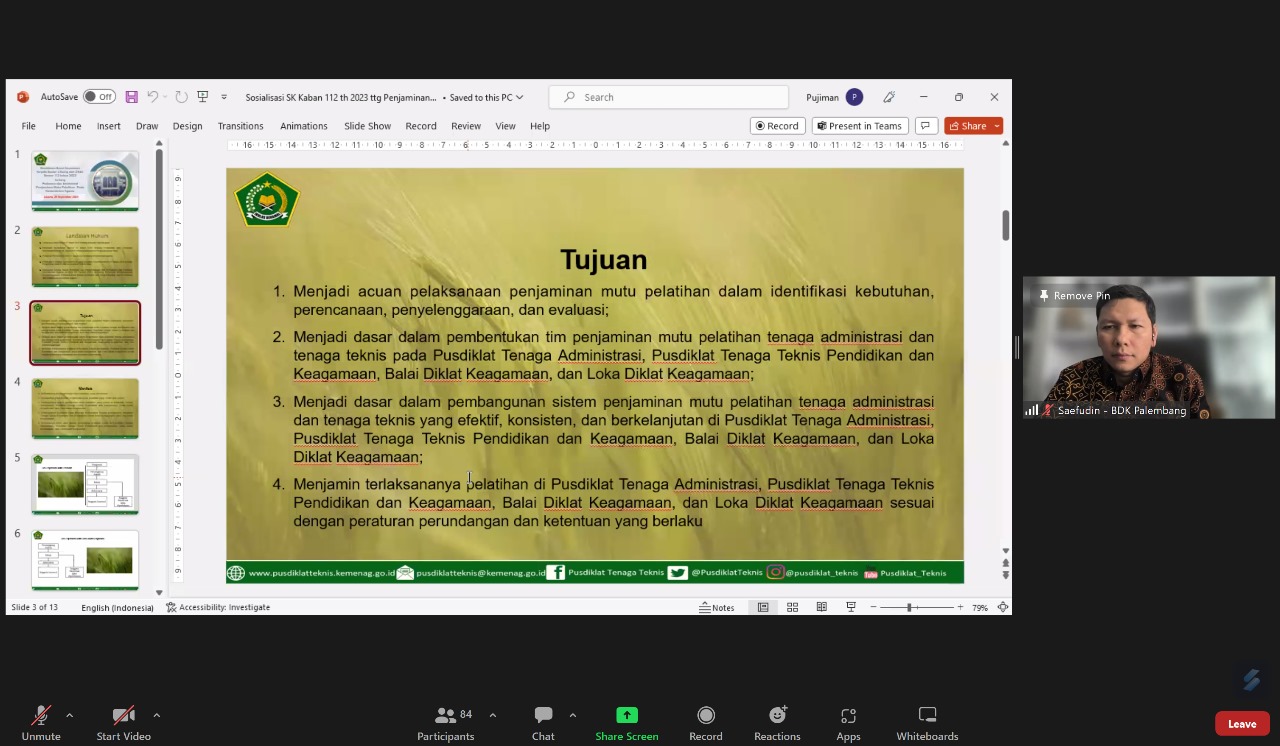Click Unmute microphone in Zoom
The image size is (1280, 746).
(x=41, y=723)
